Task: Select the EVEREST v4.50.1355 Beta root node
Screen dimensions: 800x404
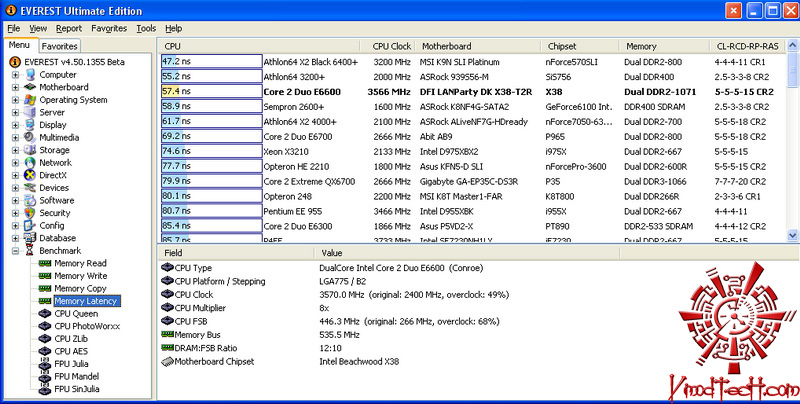Action: tap(74, 62)
